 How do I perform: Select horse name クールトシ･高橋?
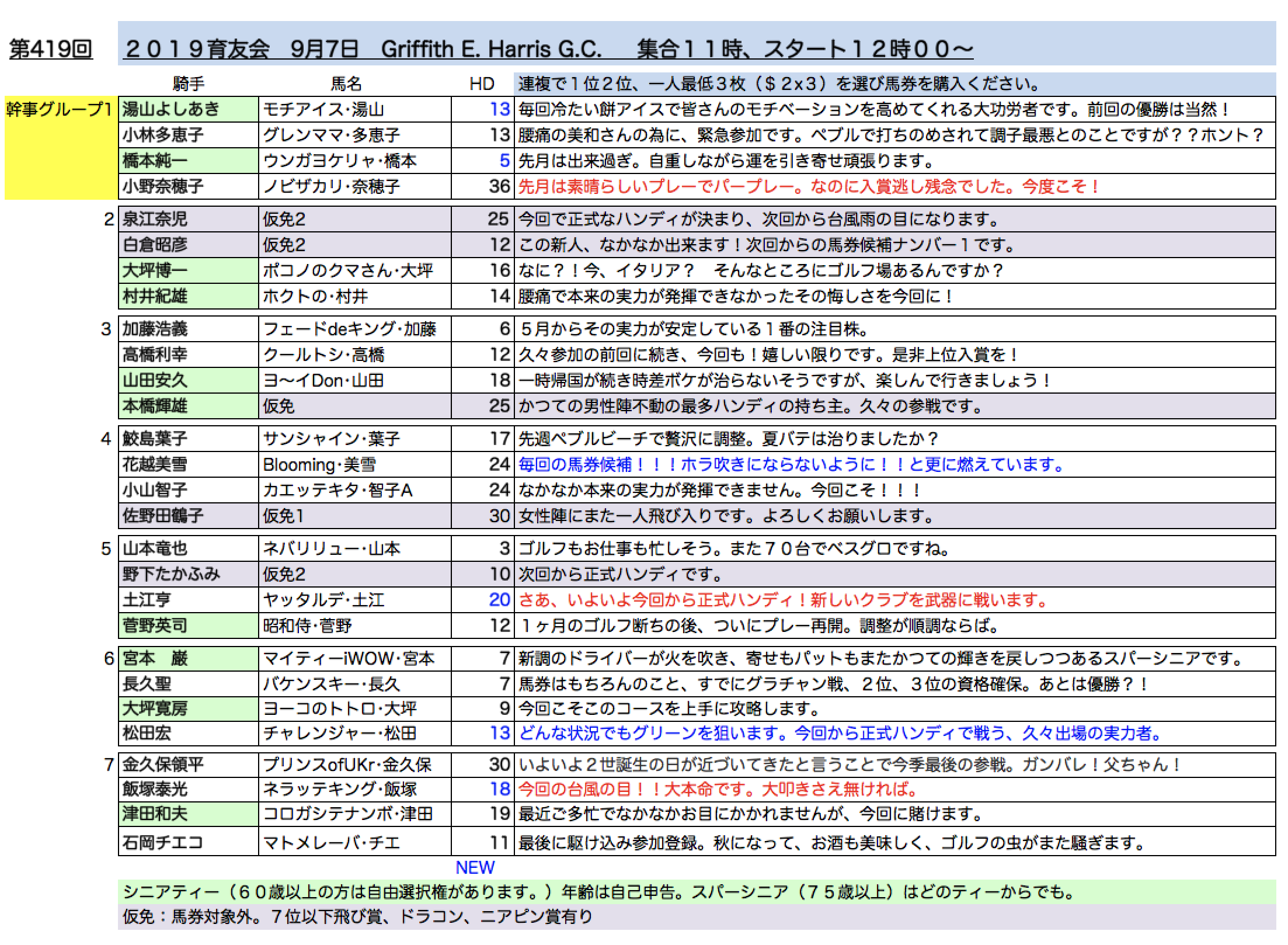(x=355, y=355)
